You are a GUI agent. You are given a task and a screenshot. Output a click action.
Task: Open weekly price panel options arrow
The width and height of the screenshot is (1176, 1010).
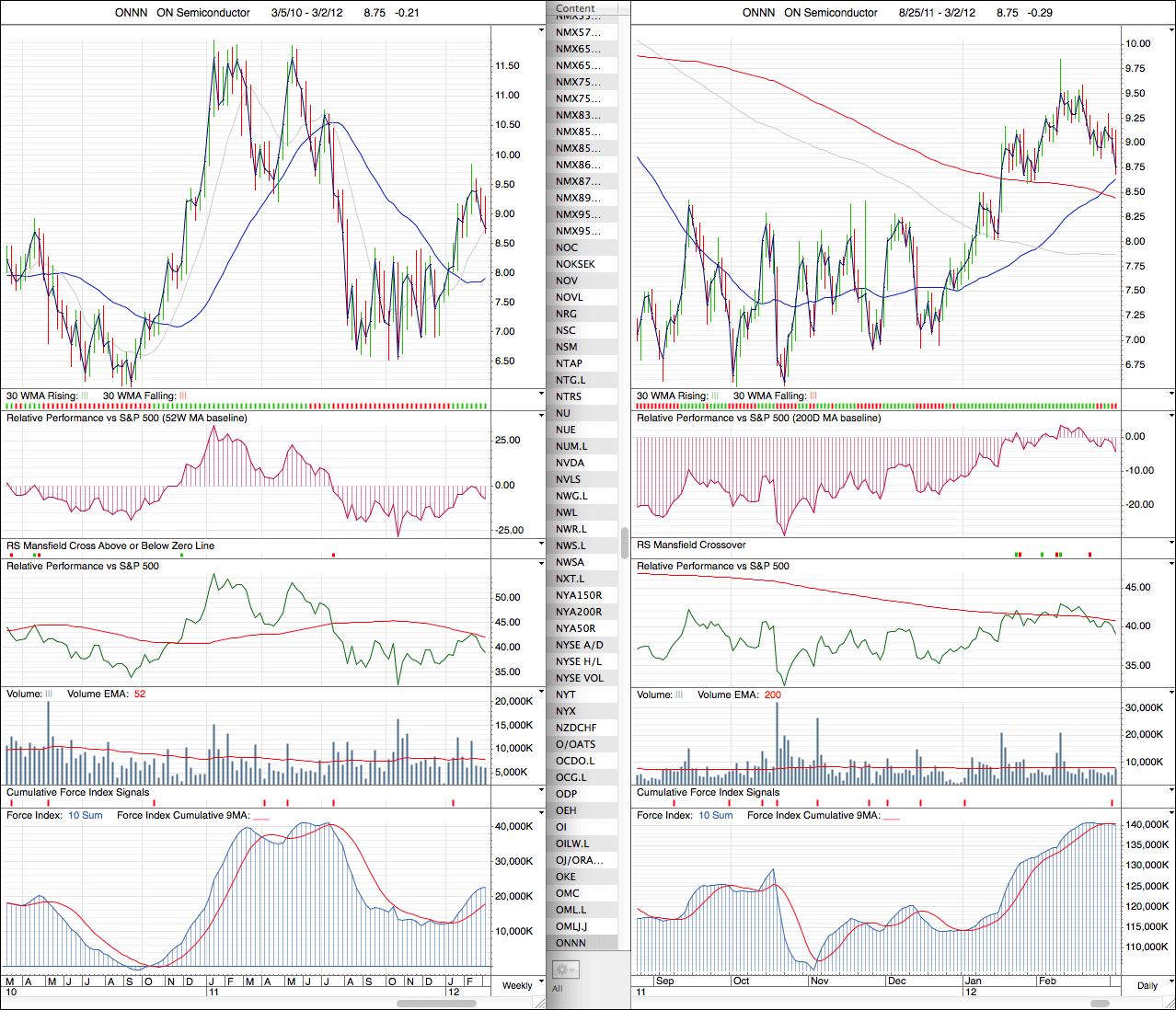pos(541,30)
